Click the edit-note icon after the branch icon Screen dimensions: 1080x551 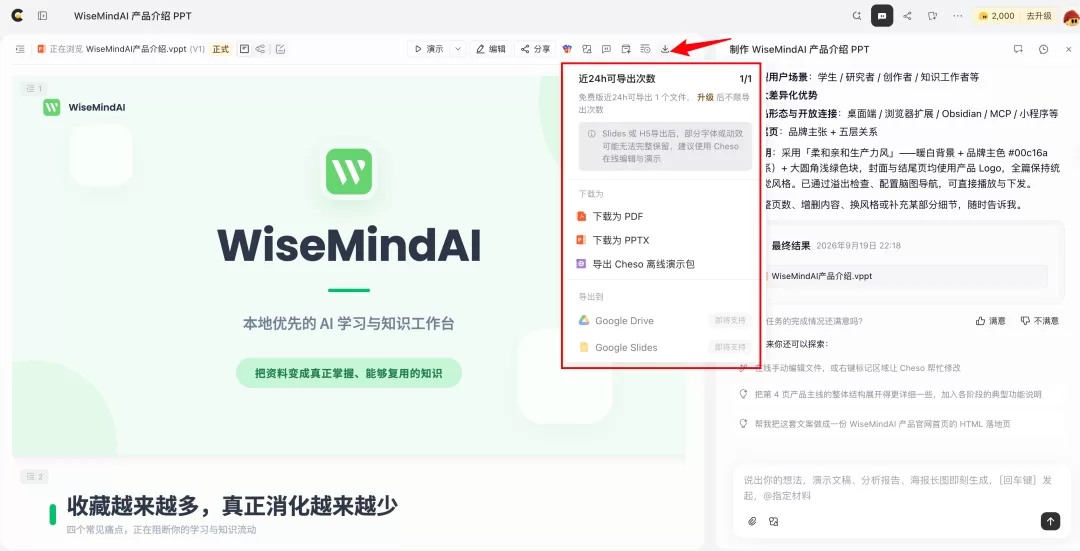tap(280, 49)
